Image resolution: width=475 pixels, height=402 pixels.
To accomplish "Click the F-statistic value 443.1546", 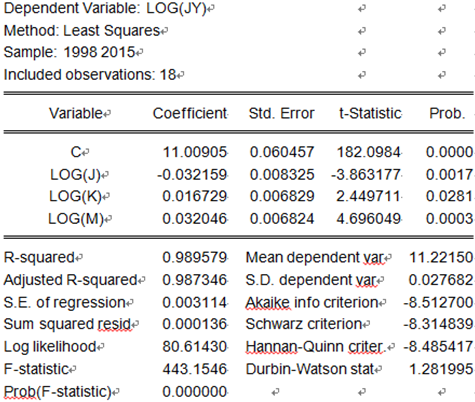I will [x=195, y=369].
